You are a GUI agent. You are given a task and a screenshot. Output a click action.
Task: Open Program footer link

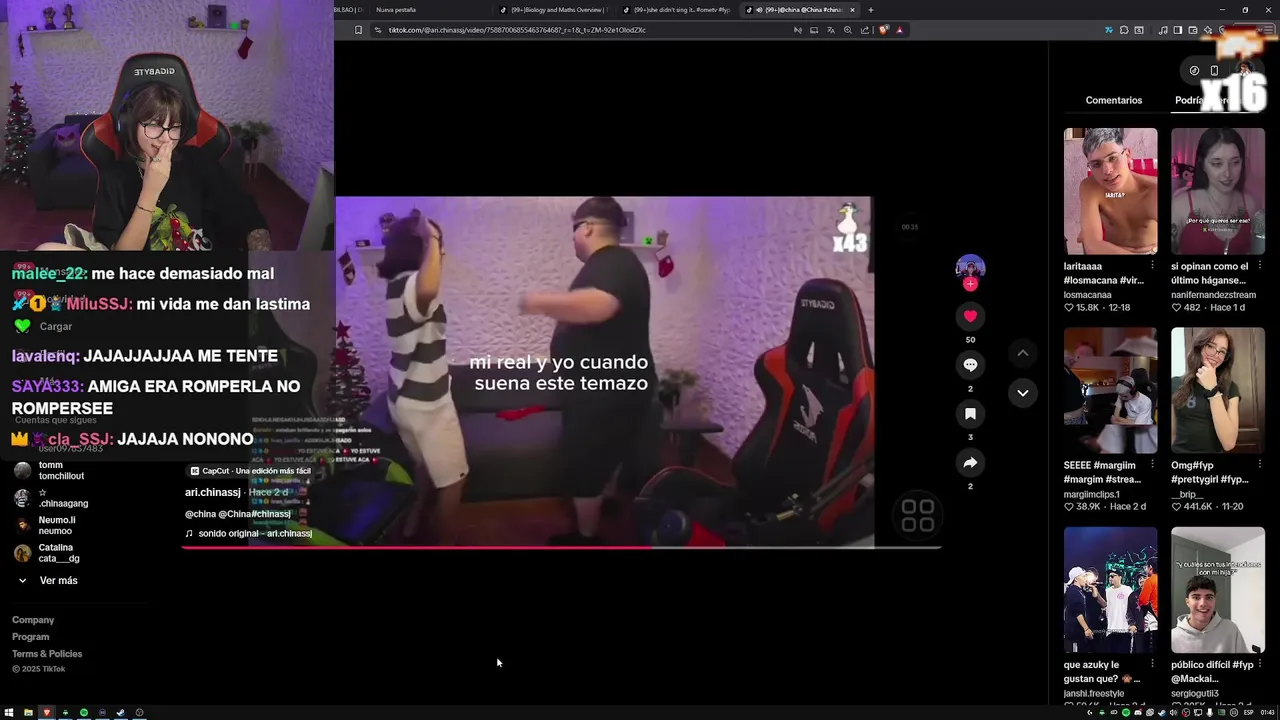pos(30,637)
